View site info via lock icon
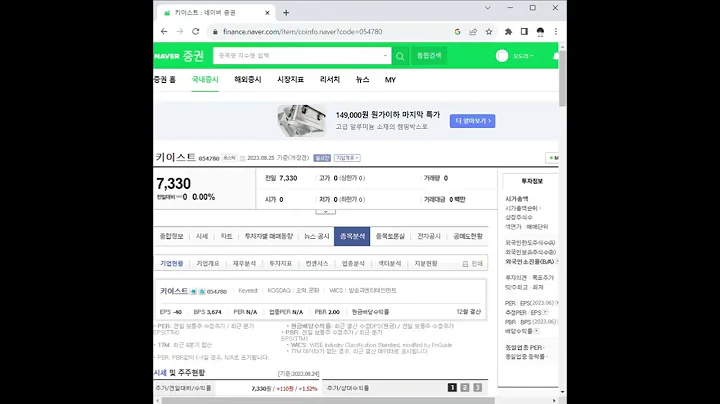This screenshot has height=404, width=720. point(214,32)
